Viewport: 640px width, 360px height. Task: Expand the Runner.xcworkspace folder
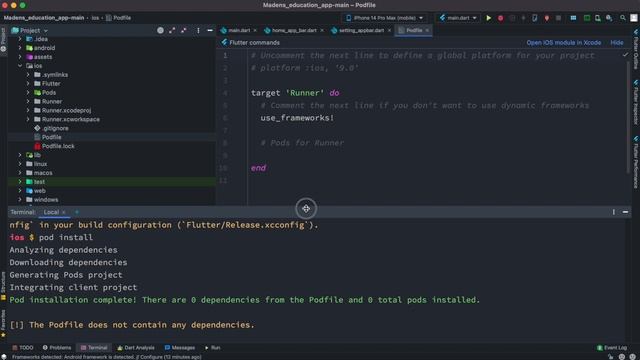(x=28, y=119)
